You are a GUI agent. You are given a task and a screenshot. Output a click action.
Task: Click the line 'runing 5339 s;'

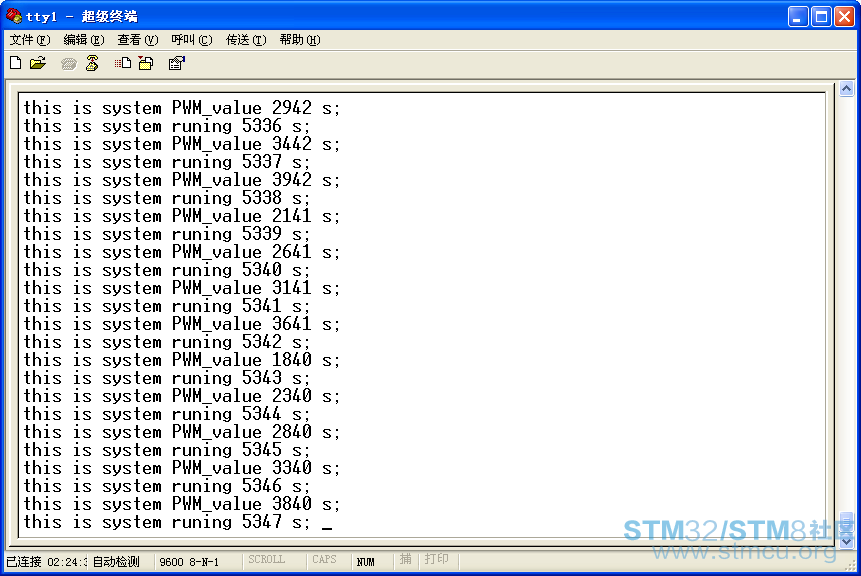(x=167, y=234)
